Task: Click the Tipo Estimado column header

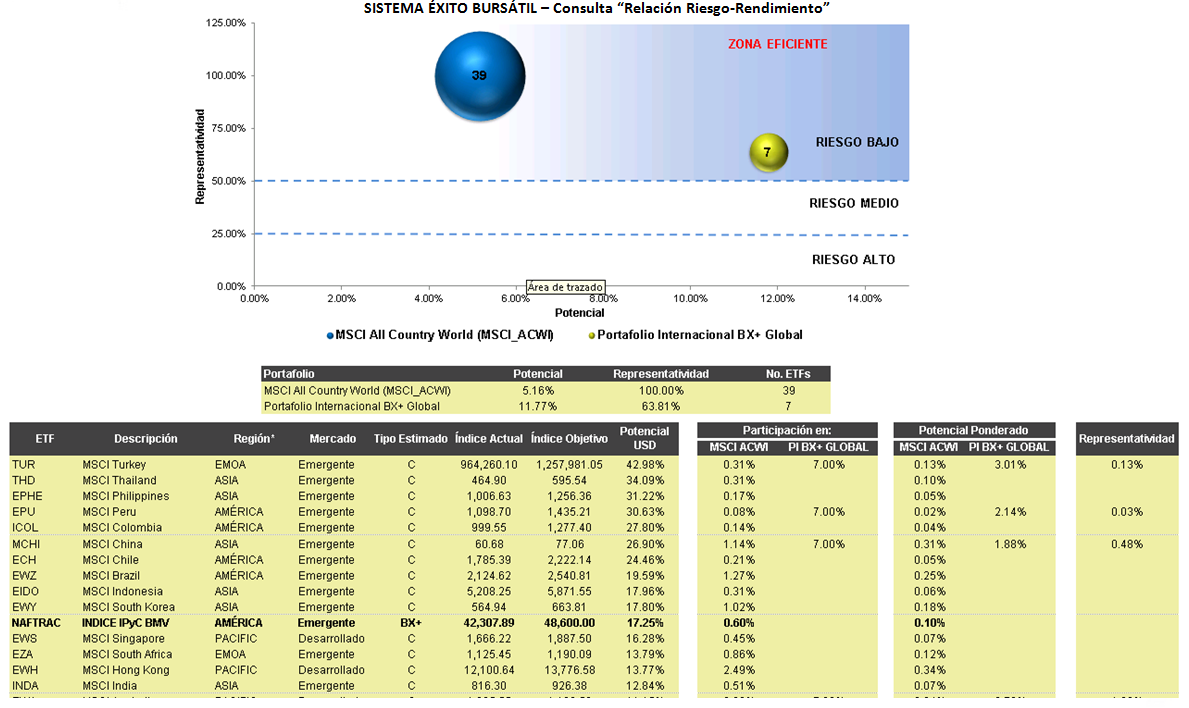Action: [x=410, y=438]
